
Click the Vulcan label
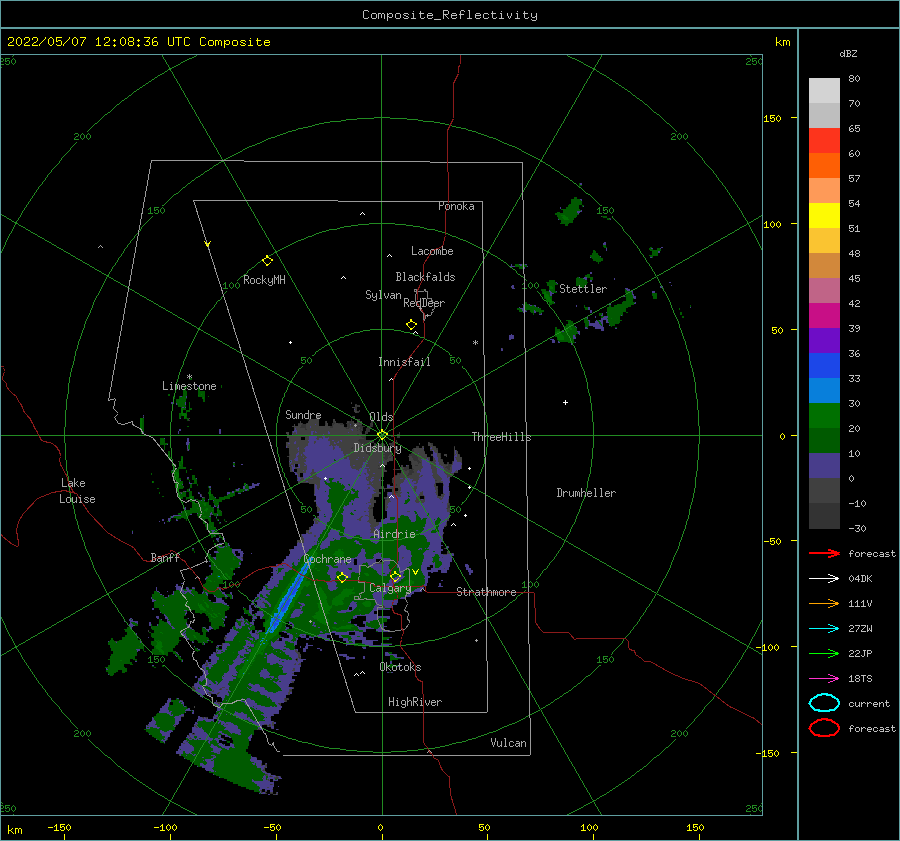tap(508, 743)
